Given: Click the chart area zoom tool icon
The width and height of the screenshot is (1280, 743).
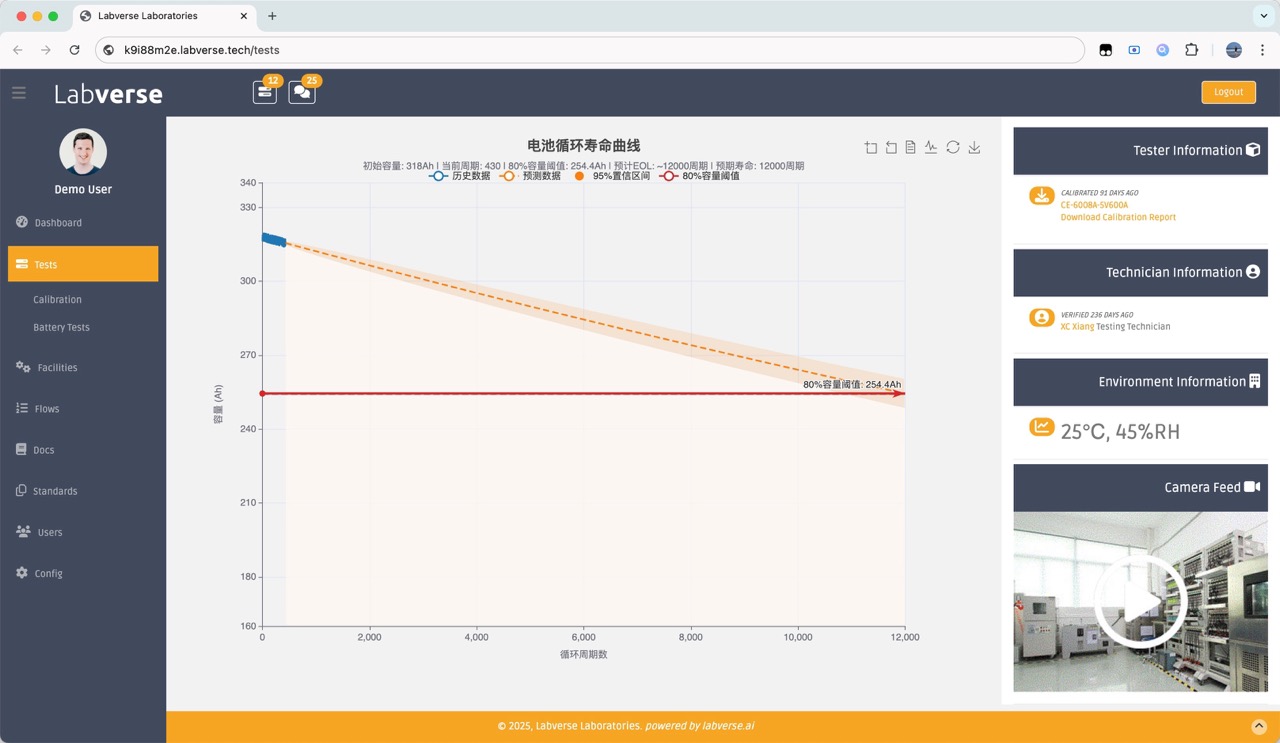Looking at the screenshot, I should pos(871,148).
